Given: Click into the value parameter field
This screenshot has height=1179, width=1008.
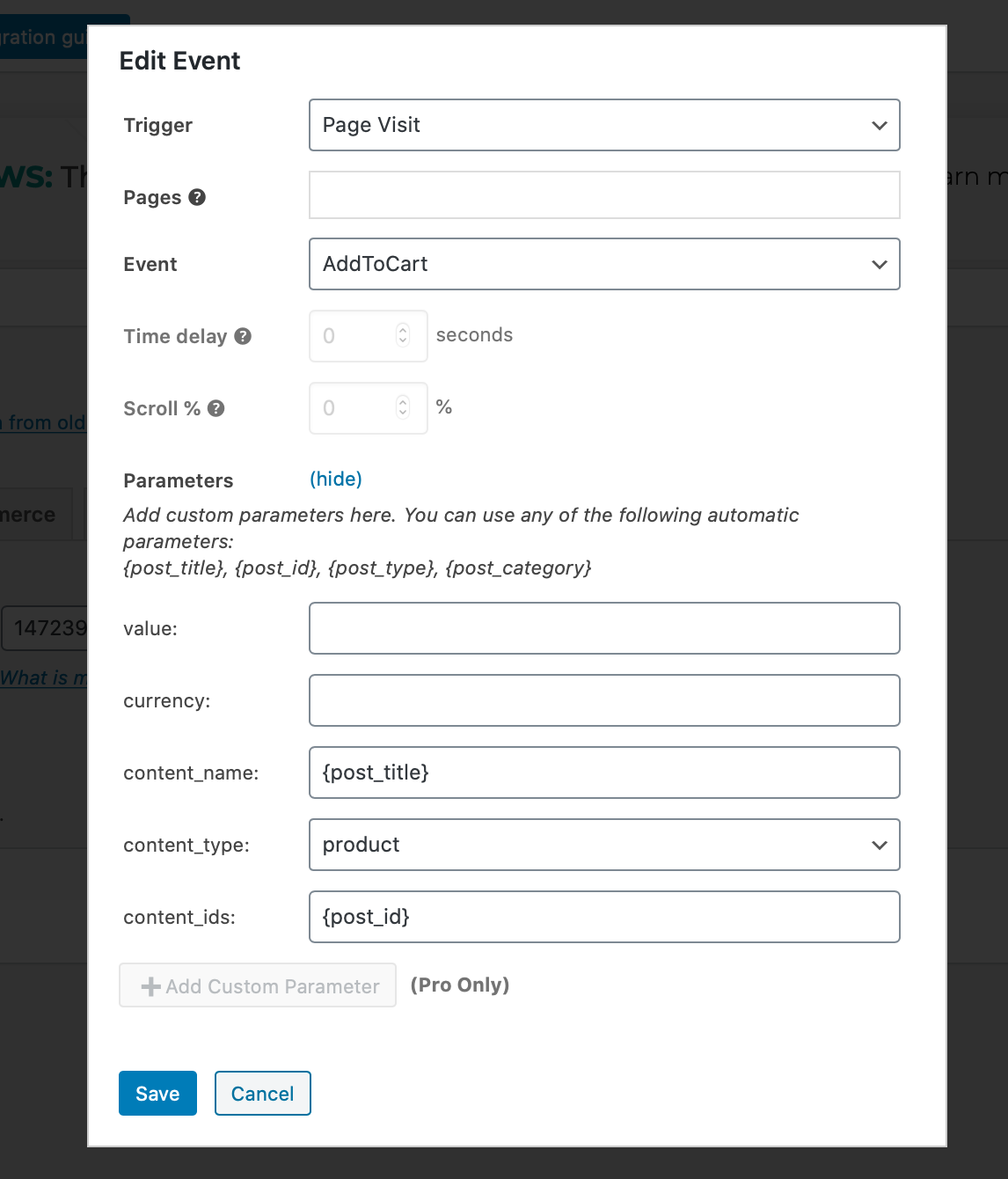Looking at the screenshot, I should (x=604, y=628).
